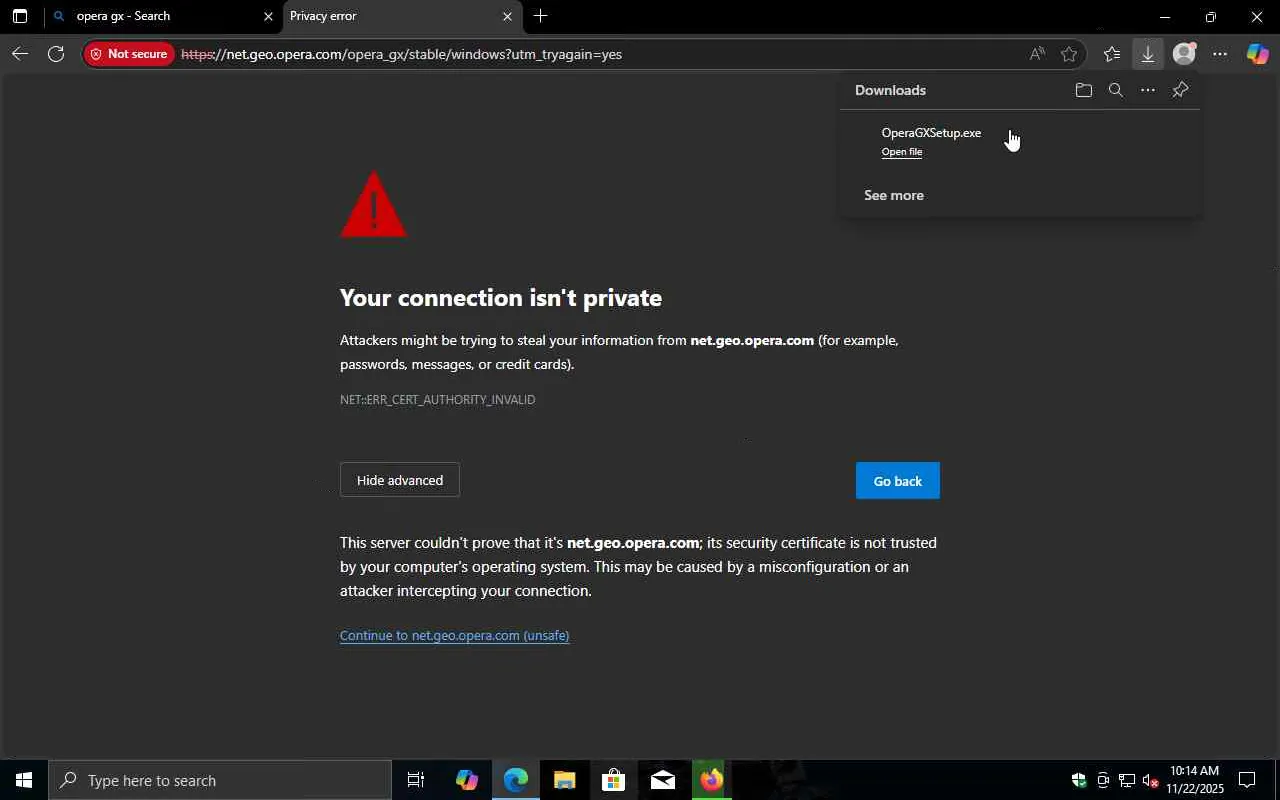Click the 'Not secure' site info badge
The width and height of the screenshot is (1280, 800).
pyautogui.click(x=129, y=54)
